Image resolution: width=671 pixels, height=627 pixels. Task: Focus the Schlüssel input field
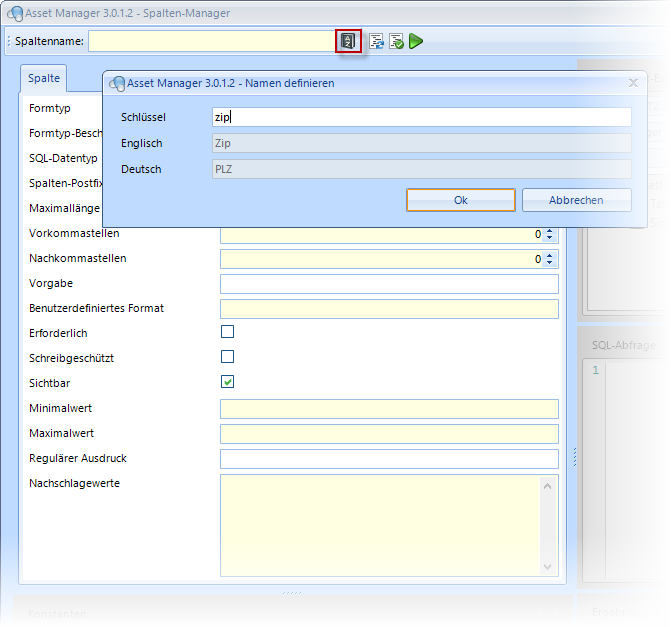422,117
